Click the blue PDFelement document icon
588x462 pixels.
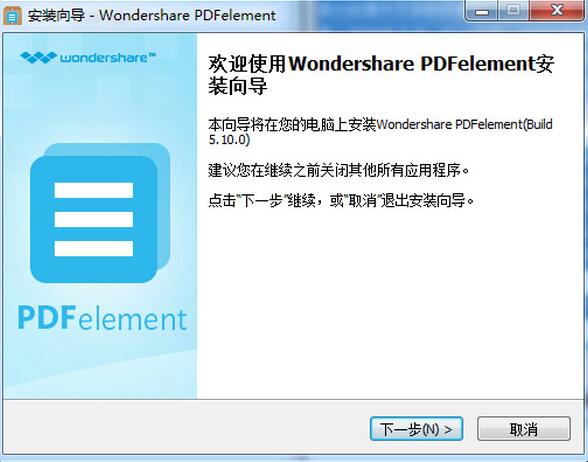point(93,219)
